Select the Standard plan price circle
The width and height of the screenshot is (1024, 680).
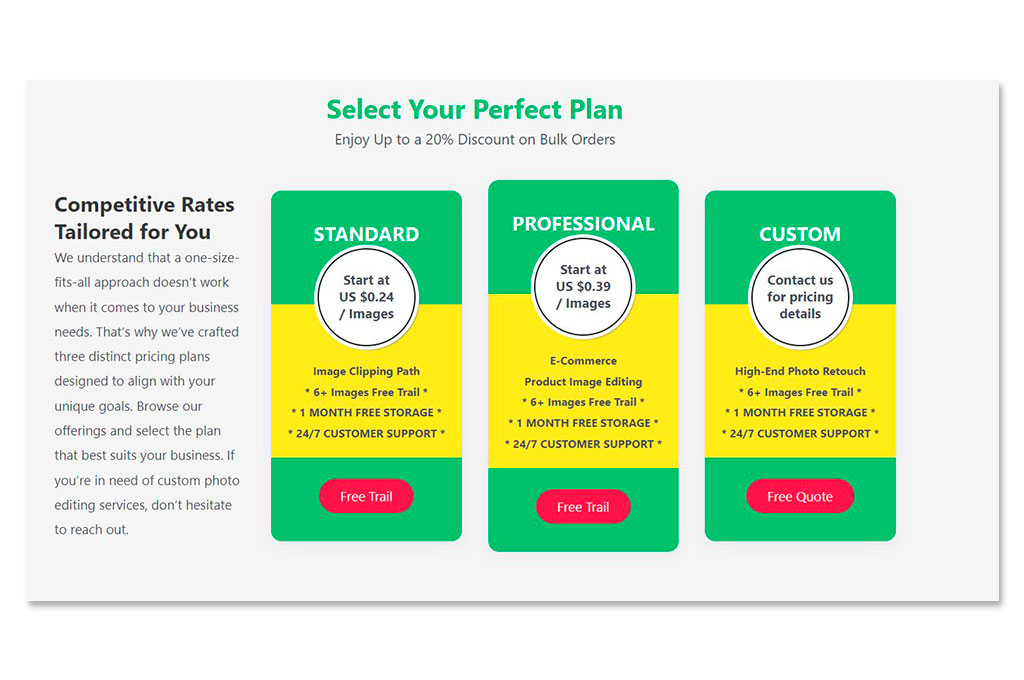click(366, 297)
